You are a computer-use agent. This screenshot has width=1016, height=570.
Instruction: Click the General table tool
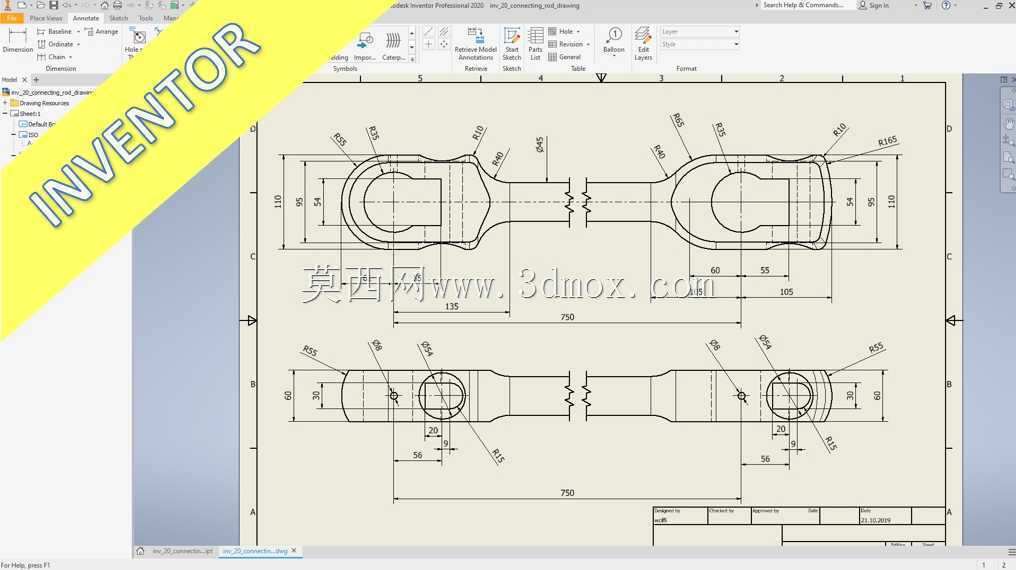(564, 57)
